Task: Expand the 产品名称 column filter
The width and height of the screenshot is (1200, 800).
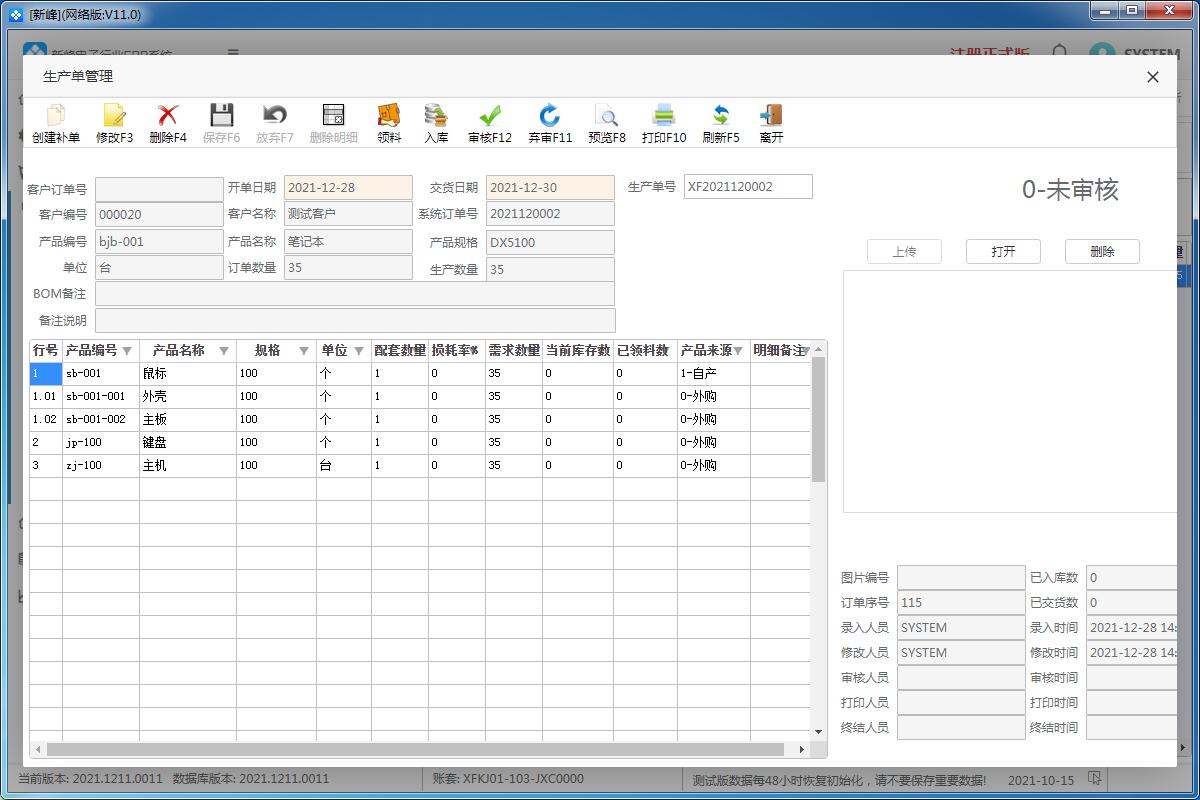Action: pyautogui.click(x=224, y=351)
